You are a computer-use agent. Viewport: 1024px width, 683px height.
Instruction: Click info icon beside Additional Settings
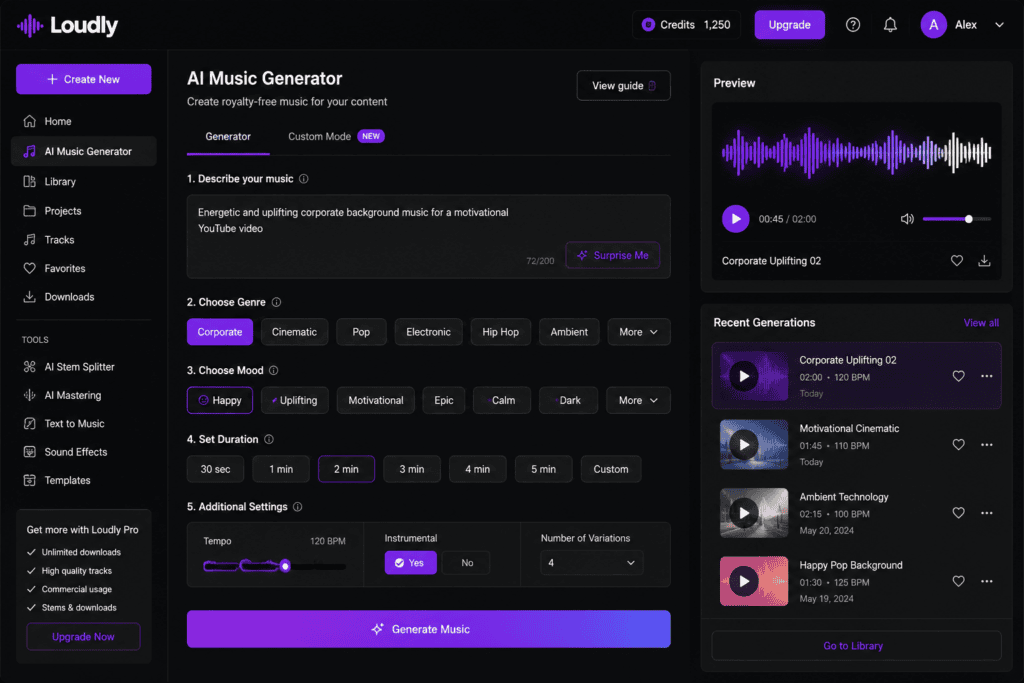coord(298,507)
